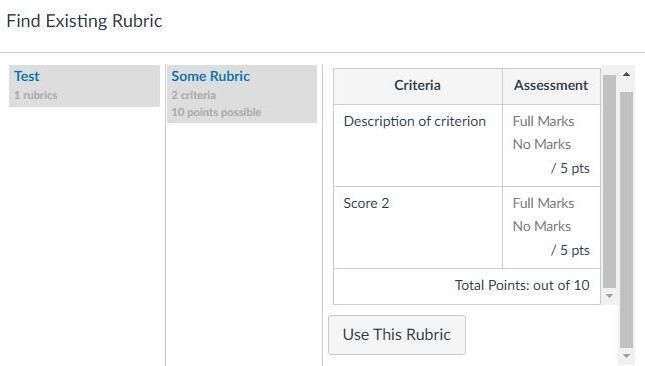The width and height of the screenshot is (645, 366).
Task: Click the Use This Rubric button
Action: tap(397, 335)
